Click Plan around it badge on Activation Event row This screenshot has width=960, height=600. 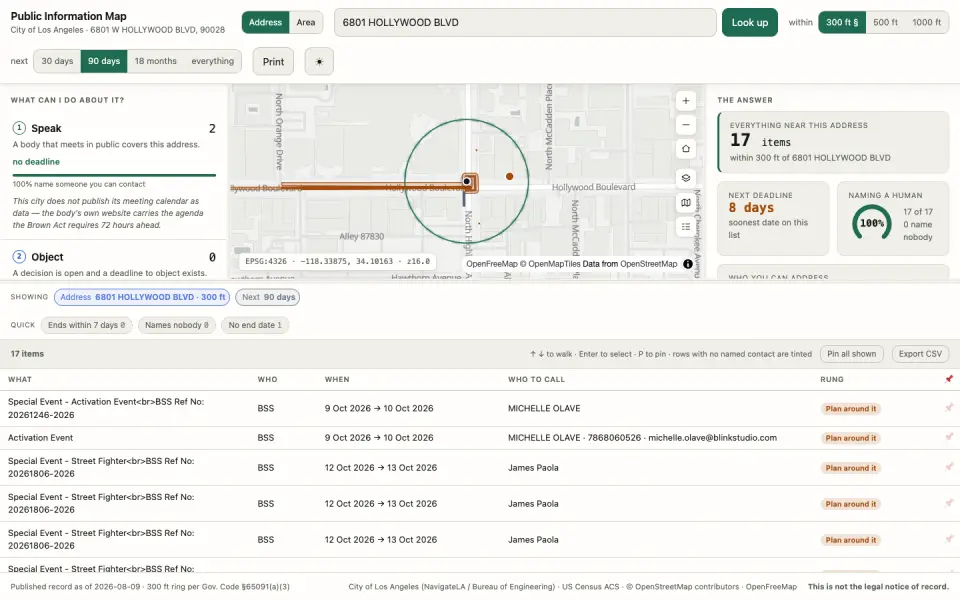coord(850,438)
